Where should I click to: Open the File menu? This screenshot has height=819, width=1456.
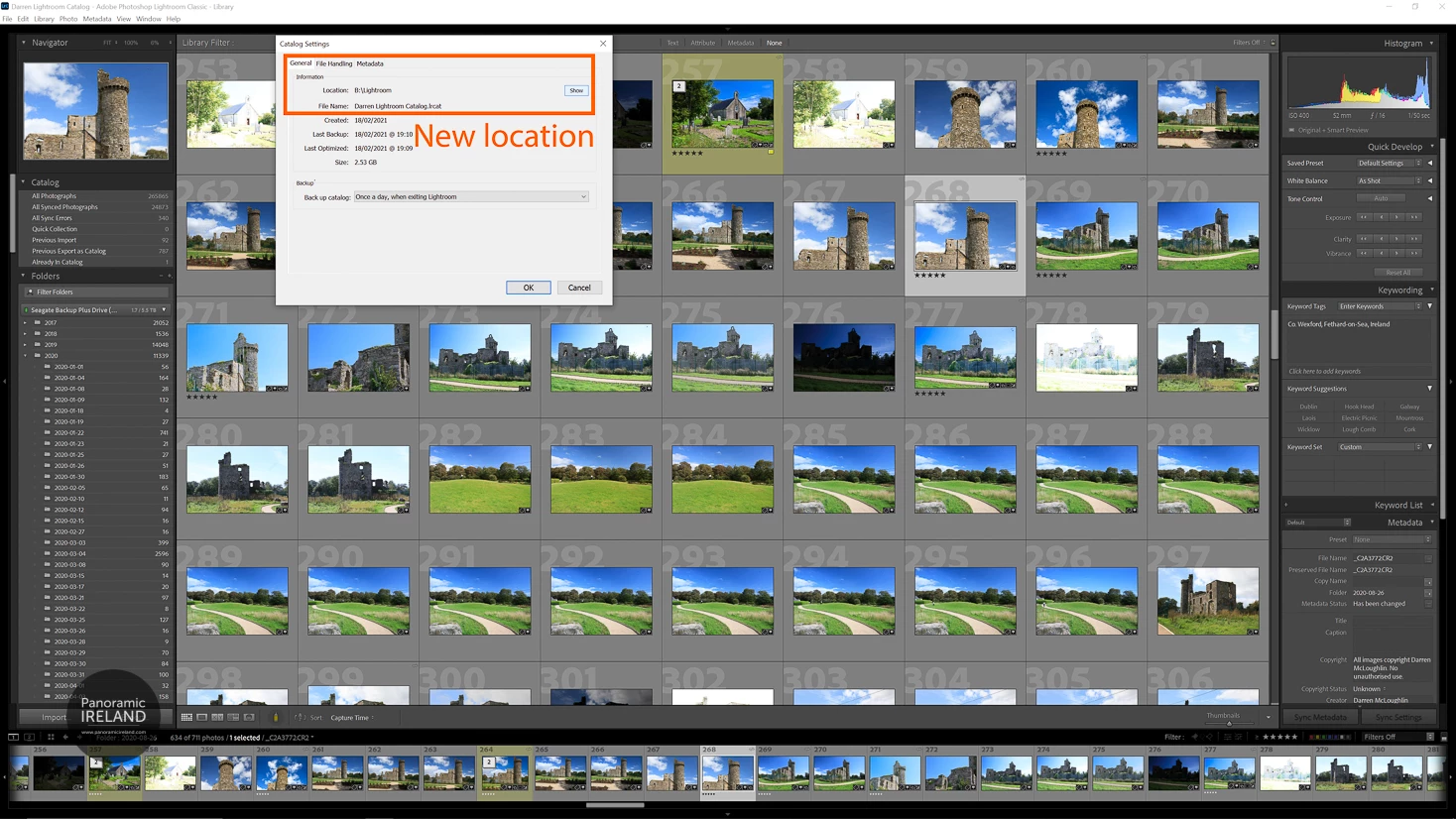pos(7,19)
